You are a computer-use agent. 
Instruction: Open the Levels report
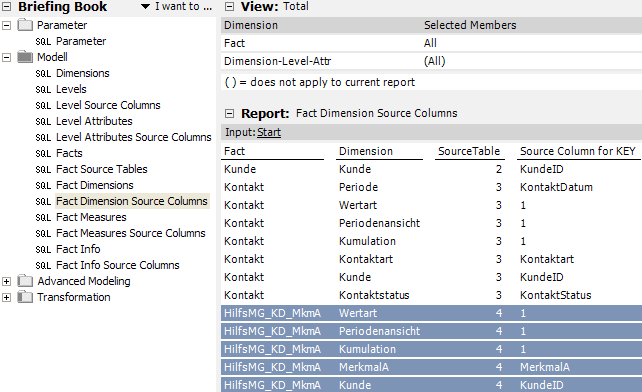click(x=71, y=89)
